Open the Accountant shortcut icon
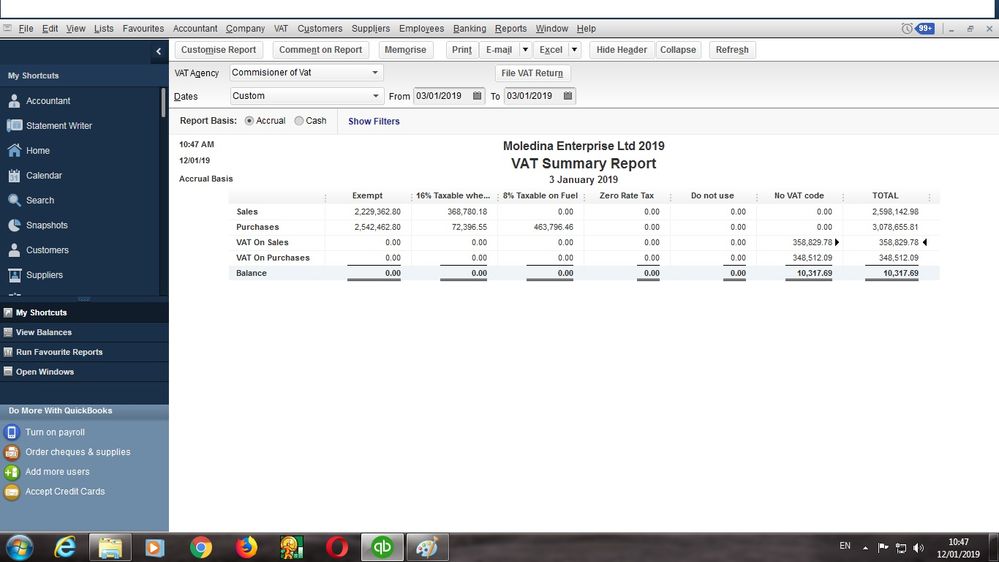 coord(14,101)
